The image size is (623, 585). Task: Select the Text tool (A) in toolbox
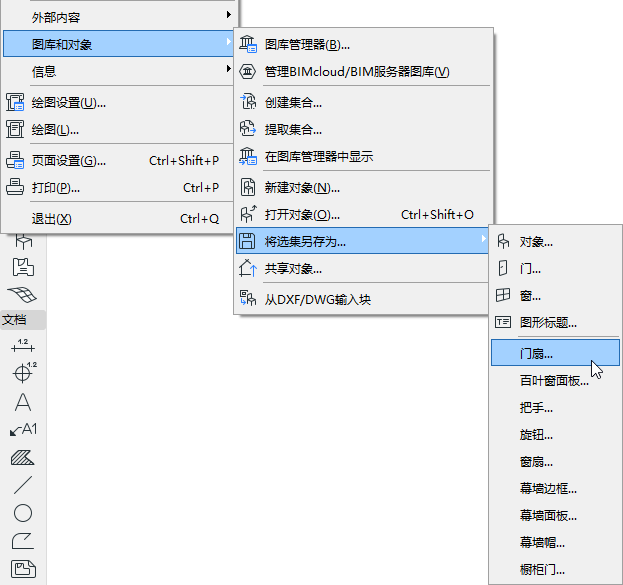point(23,402)
